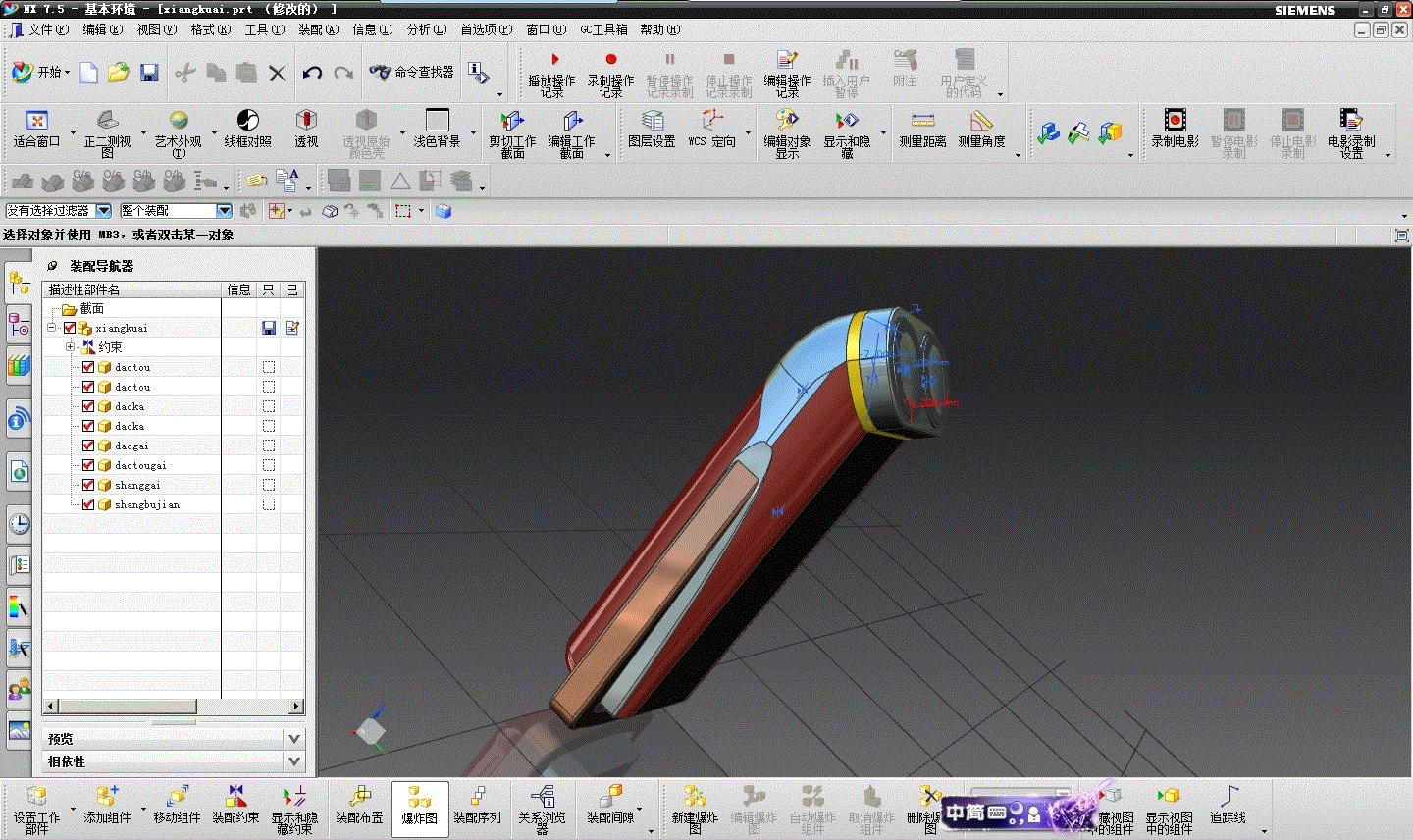This screenshot has width=1413, height=840.
Task: Open the 装配(A) menu
Action: [x=319, y=29]
